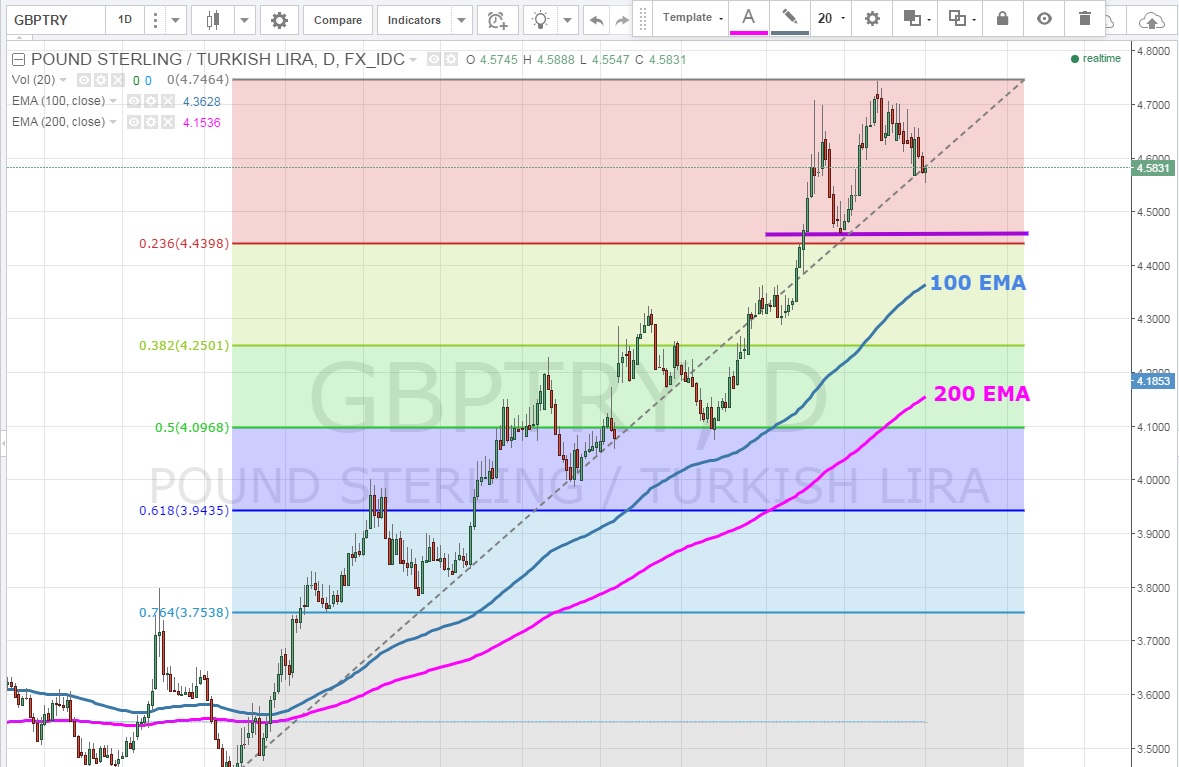This screenshot has height=767, width=1179.
Task: Delete drawing with the trash icon
Action: [1085, 18]
